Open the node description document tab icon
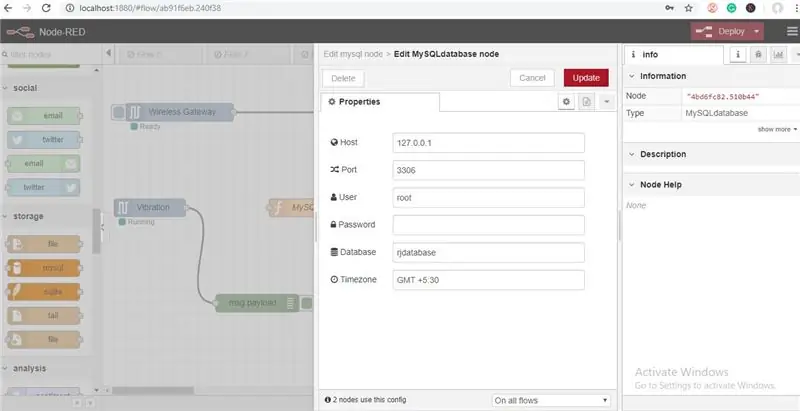 click(x=586, y=102)
